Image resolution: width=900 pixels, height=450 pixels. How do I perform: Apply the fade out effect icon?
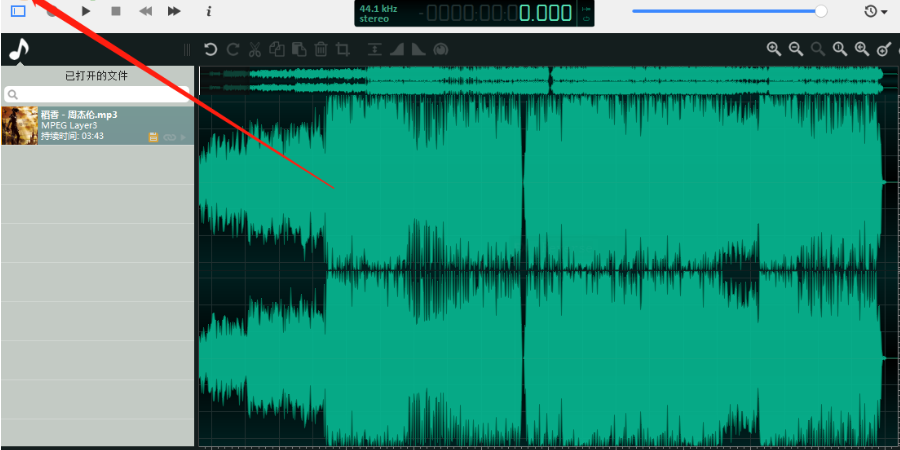pos(418,50)
